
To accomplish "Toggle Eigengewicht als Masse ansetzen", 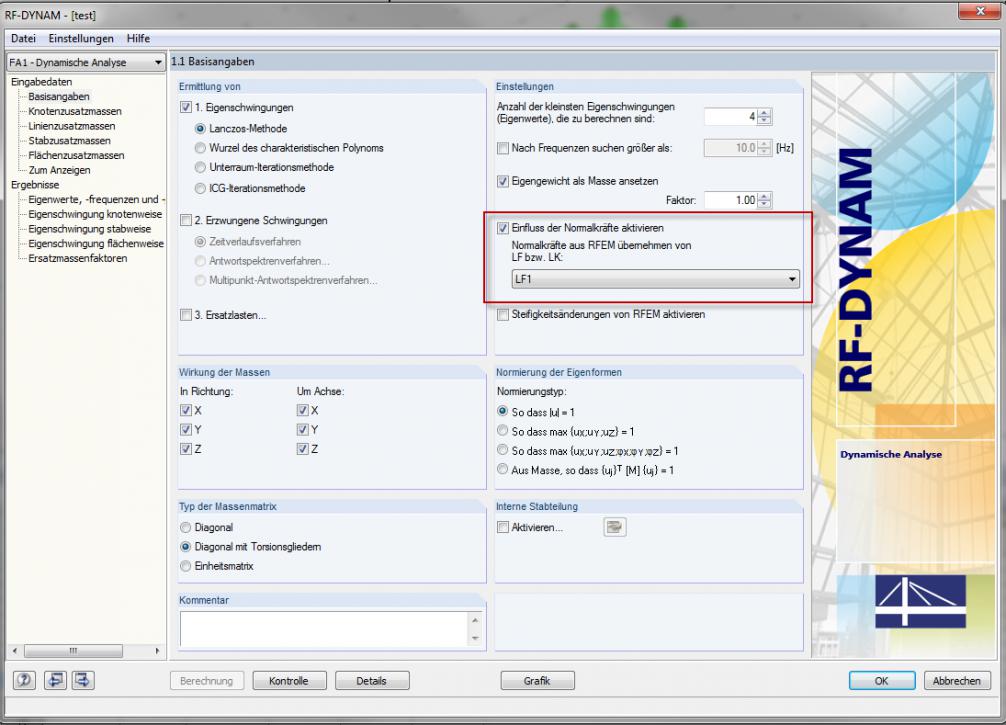I will (x=503, y=181).
